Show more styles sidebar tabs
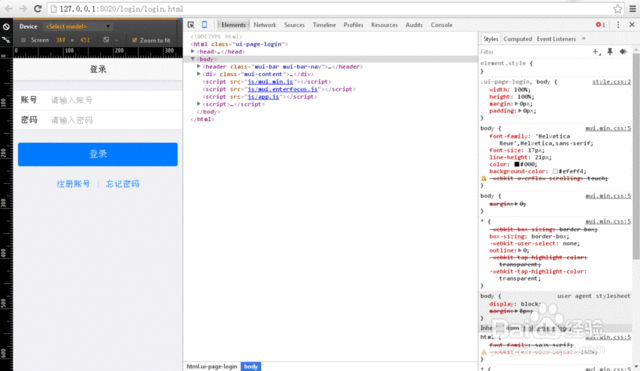 (584, 38)
